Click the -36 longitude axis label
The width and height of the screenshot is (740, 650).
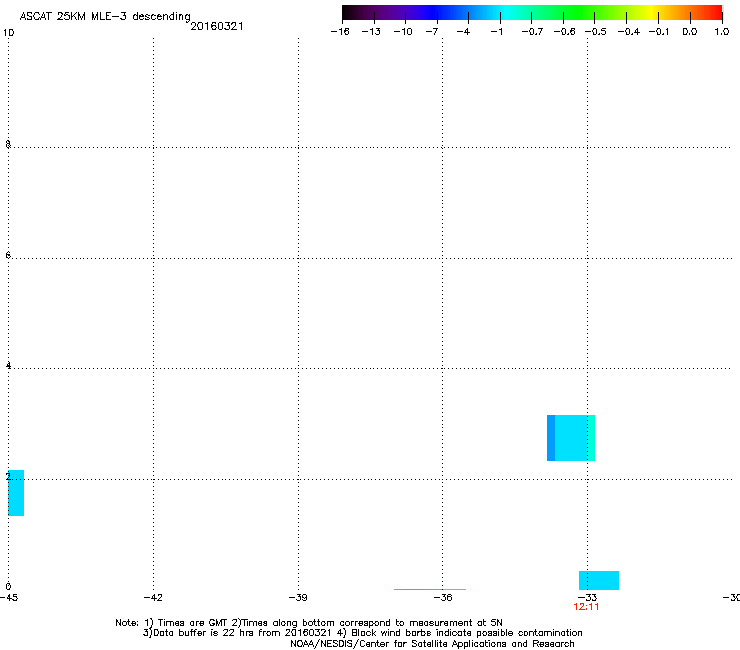coord(443,598)
